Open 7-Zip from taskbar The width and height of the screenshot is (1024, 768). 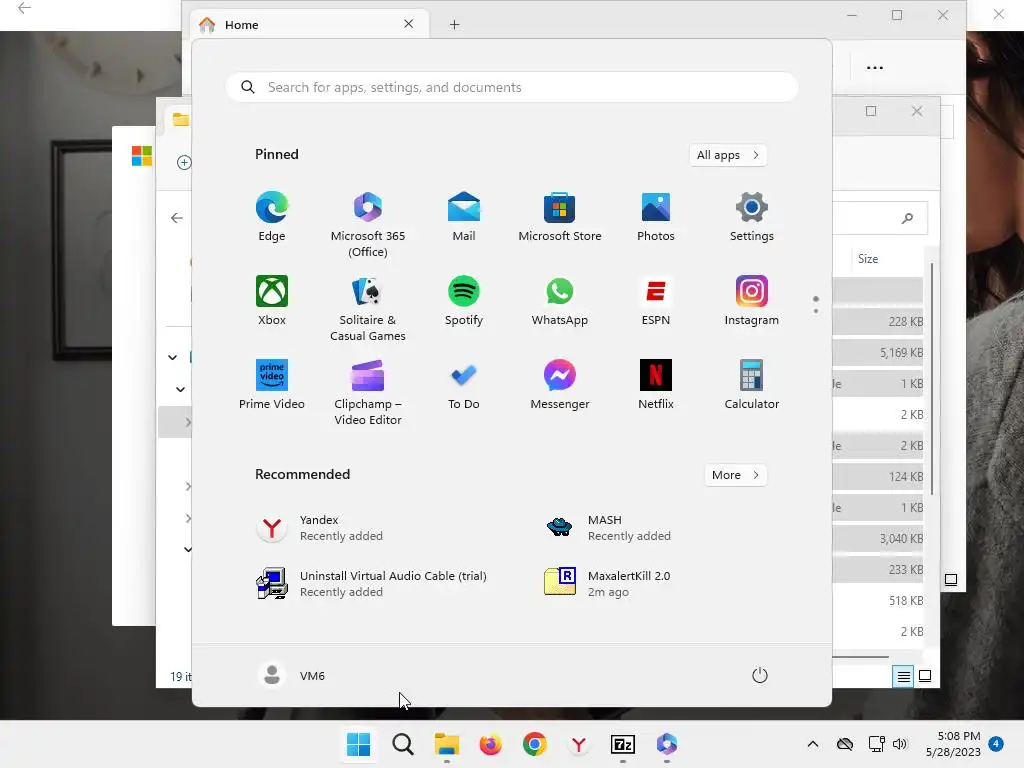(623, 744)
